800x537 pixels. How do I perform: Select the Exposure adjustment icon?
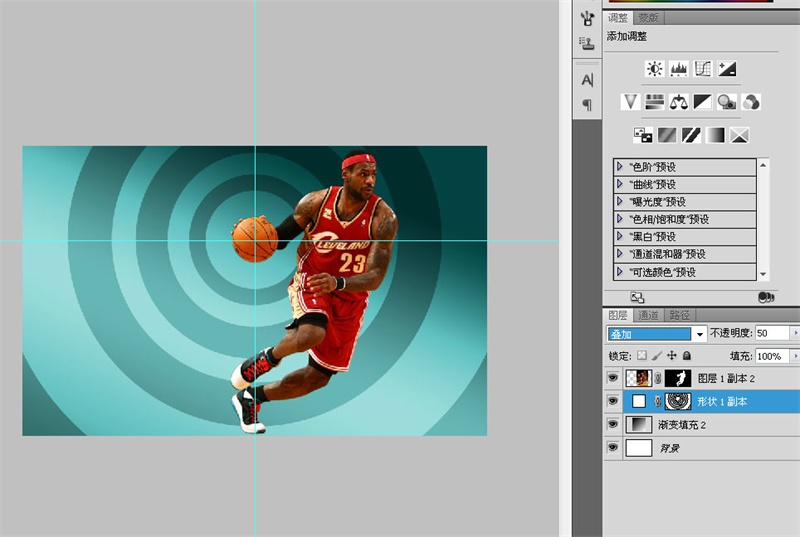point(728,69)
